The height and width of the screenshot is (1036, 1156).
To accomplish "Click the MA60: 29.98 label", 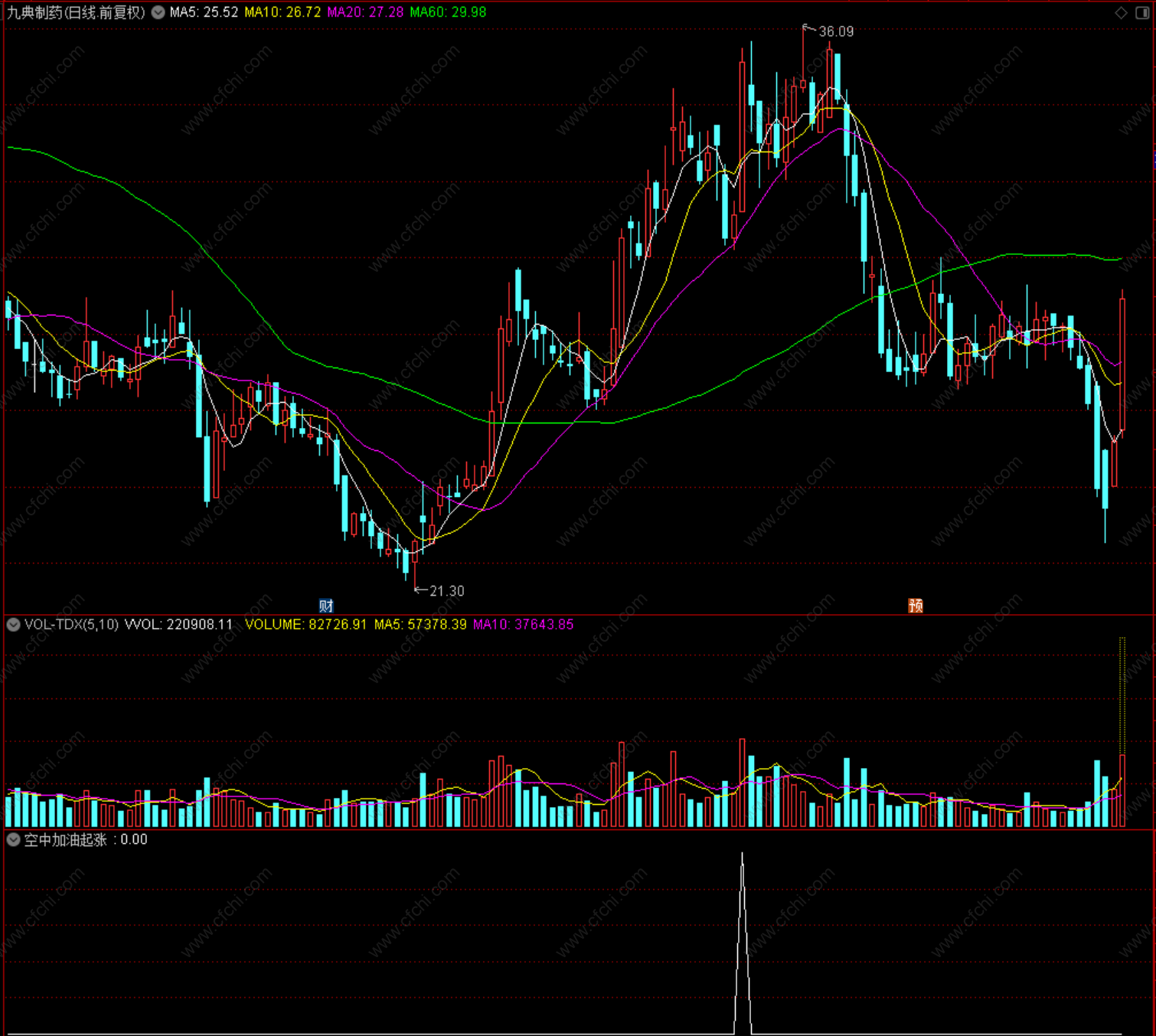I will click(448, 12).
